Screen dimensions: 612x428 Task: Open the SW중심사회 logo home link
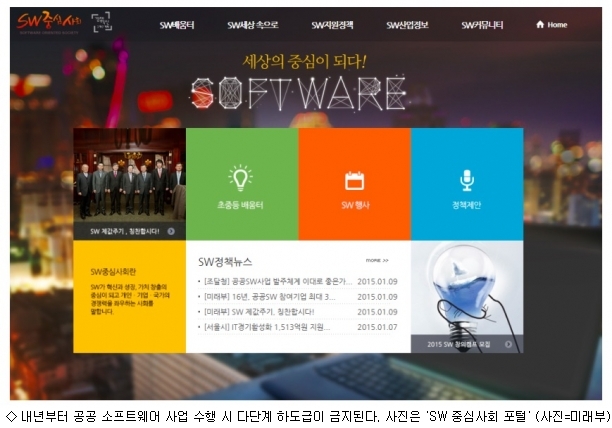tap(49, 22)
